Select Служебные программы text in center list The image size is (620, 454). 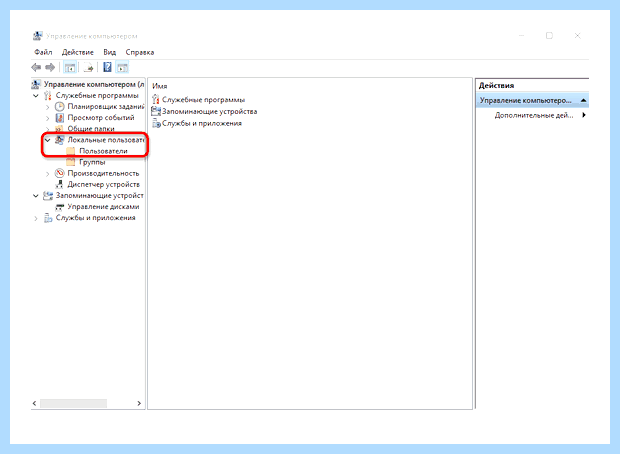pos(203,100)
